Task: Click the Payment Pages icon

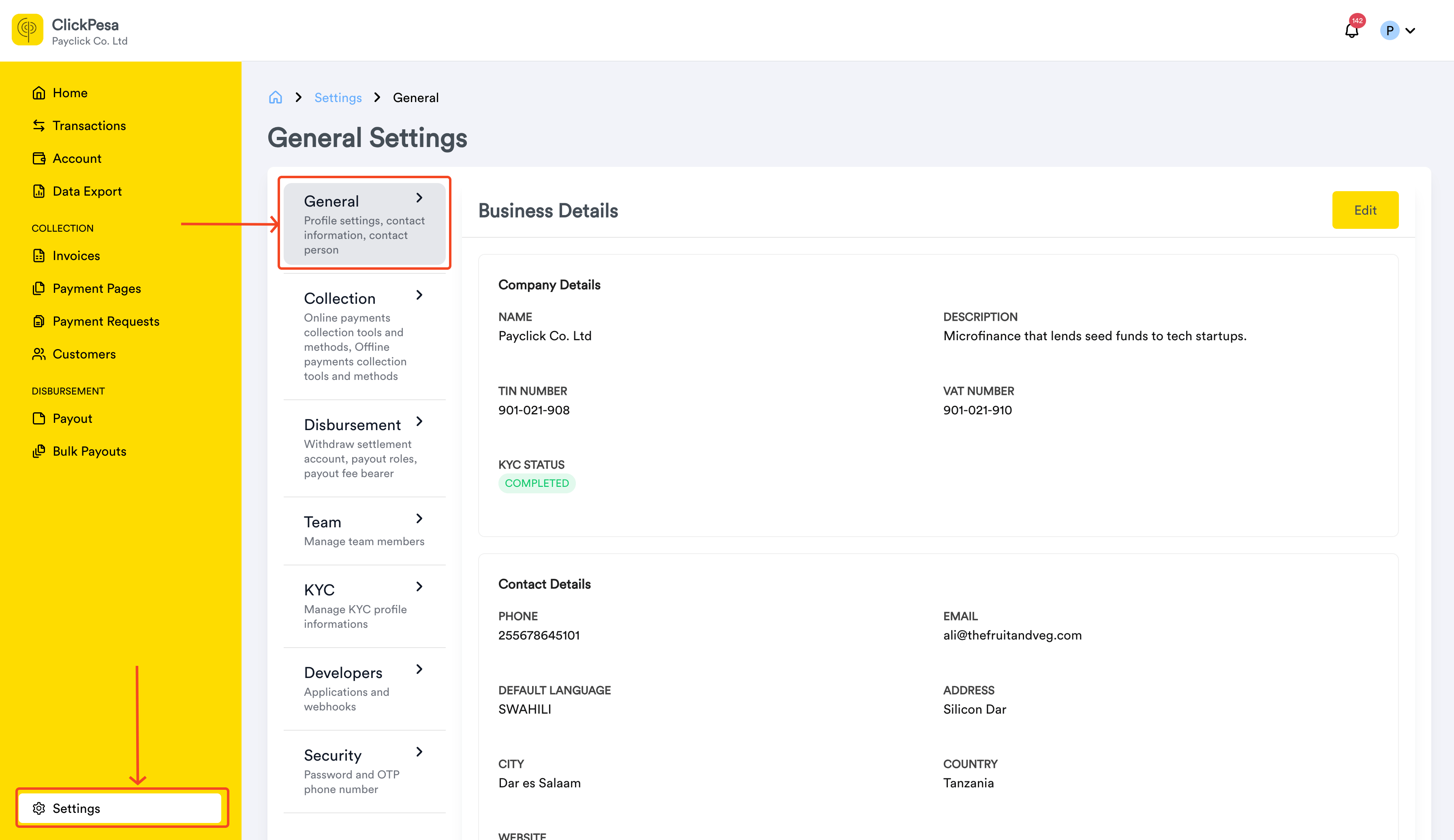Action: pos(38,288)
